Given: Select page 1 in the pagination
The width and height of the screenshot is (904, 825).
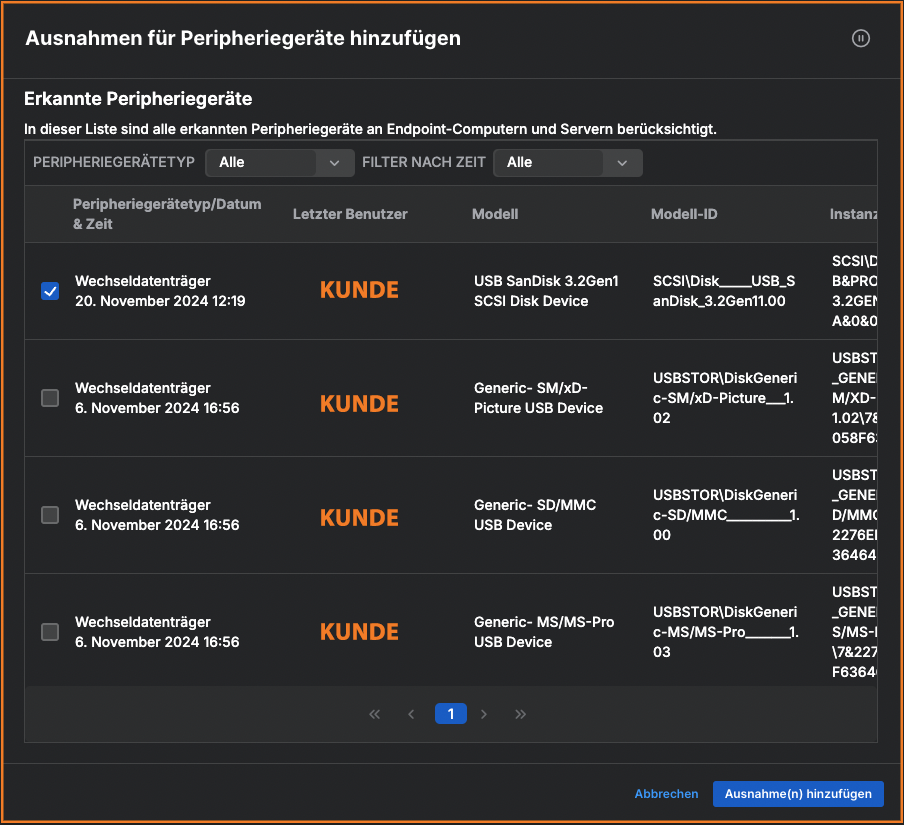Looking at the screenshot, I should [450, 714].
